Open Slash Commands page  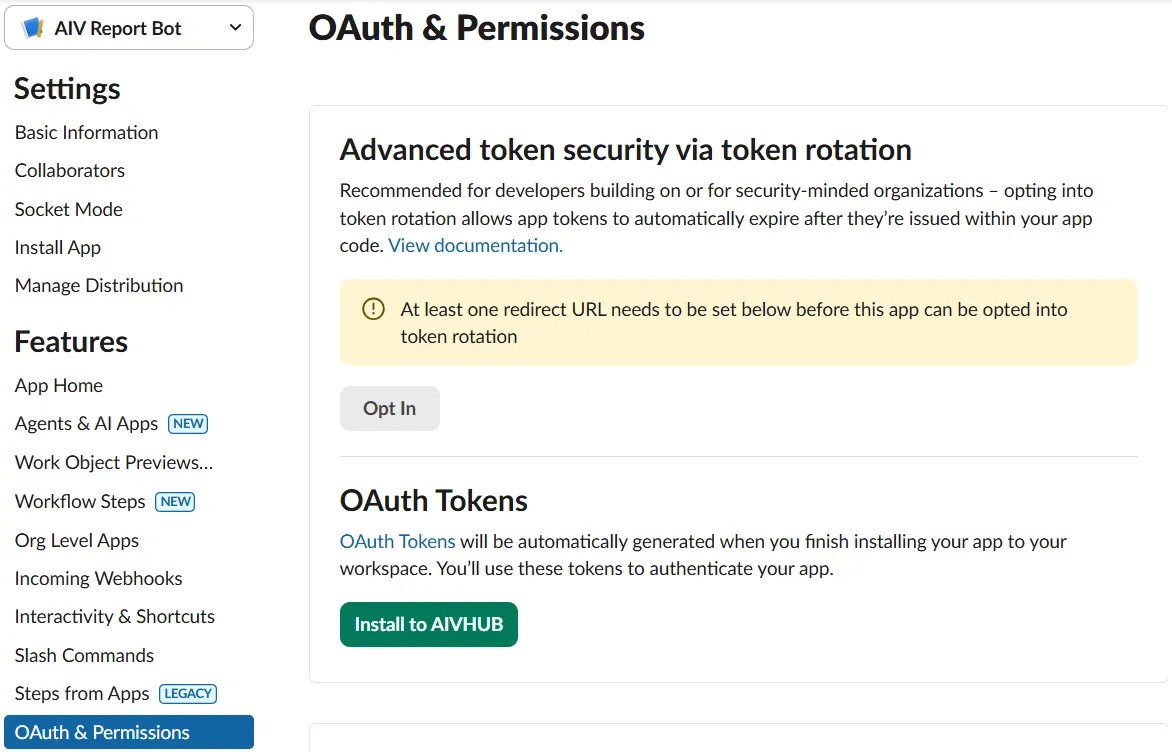[x=84, y=655]
